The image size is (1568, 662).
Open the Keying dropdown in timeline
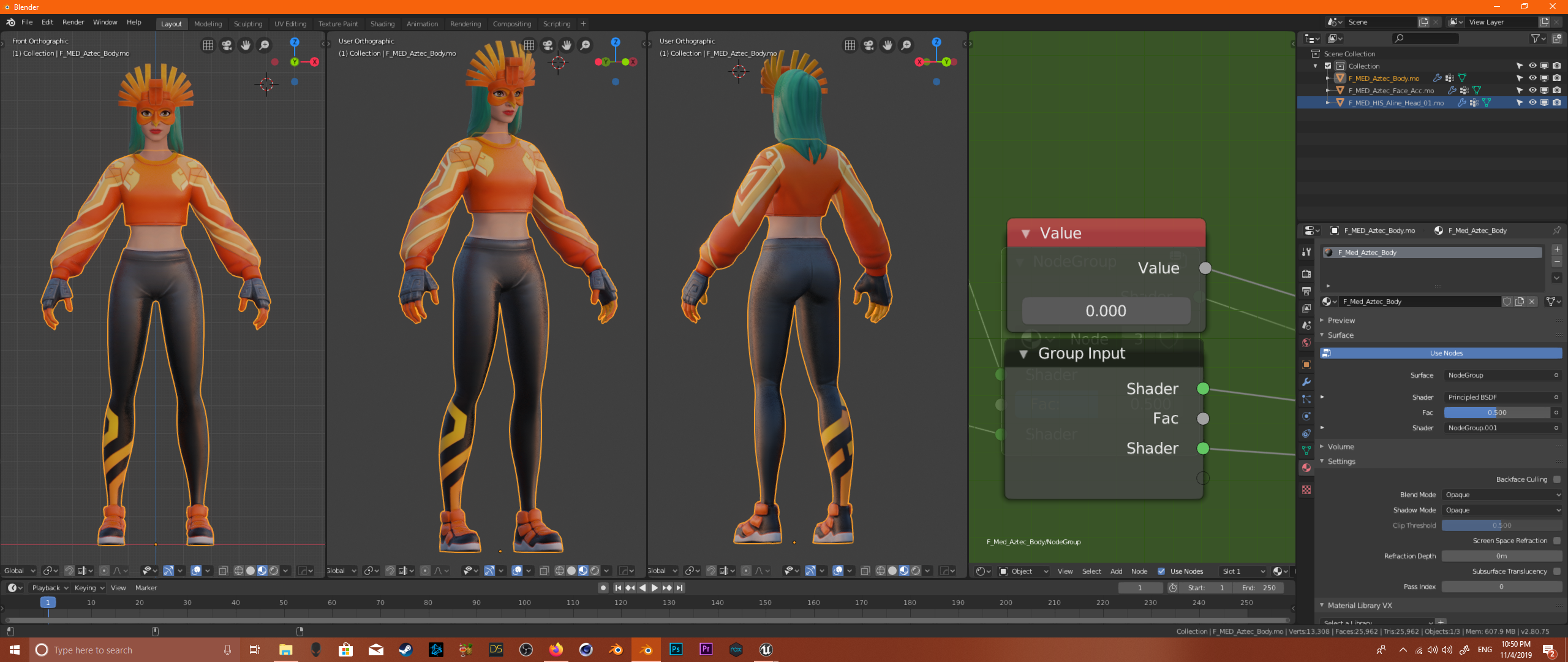[89, 588]
